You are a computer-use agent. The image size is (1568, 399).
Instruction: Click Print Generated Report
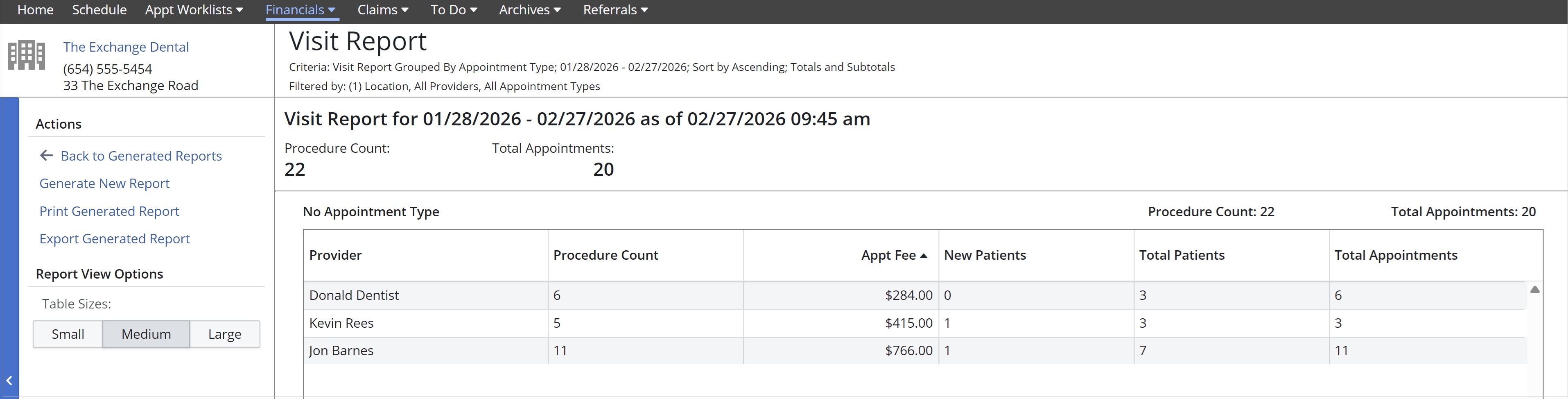[x=109, y=211]
